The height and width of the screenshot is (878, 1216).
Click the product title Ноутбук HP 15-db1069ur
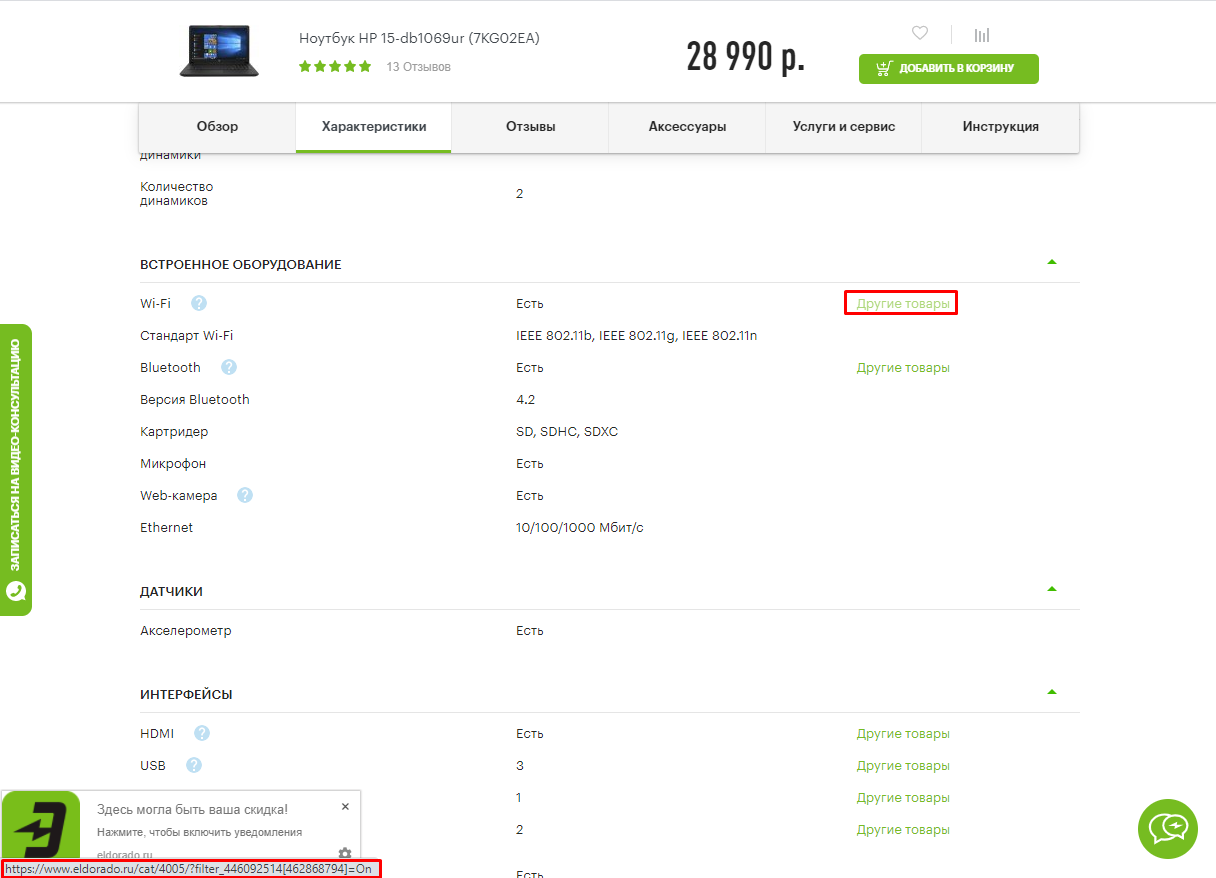tap(419, 39)
